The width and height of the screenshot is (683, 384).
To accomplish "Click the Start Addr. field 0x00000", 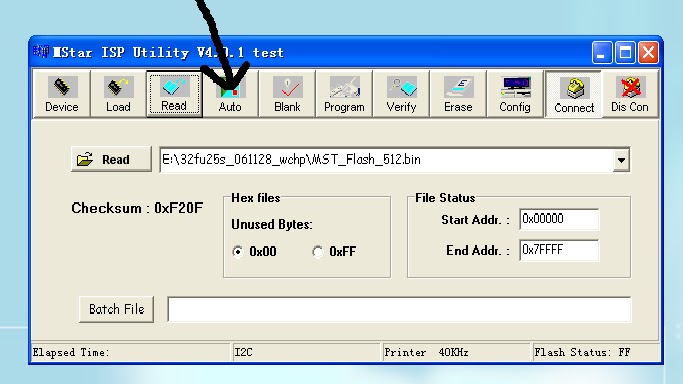I will click(559, 219).
